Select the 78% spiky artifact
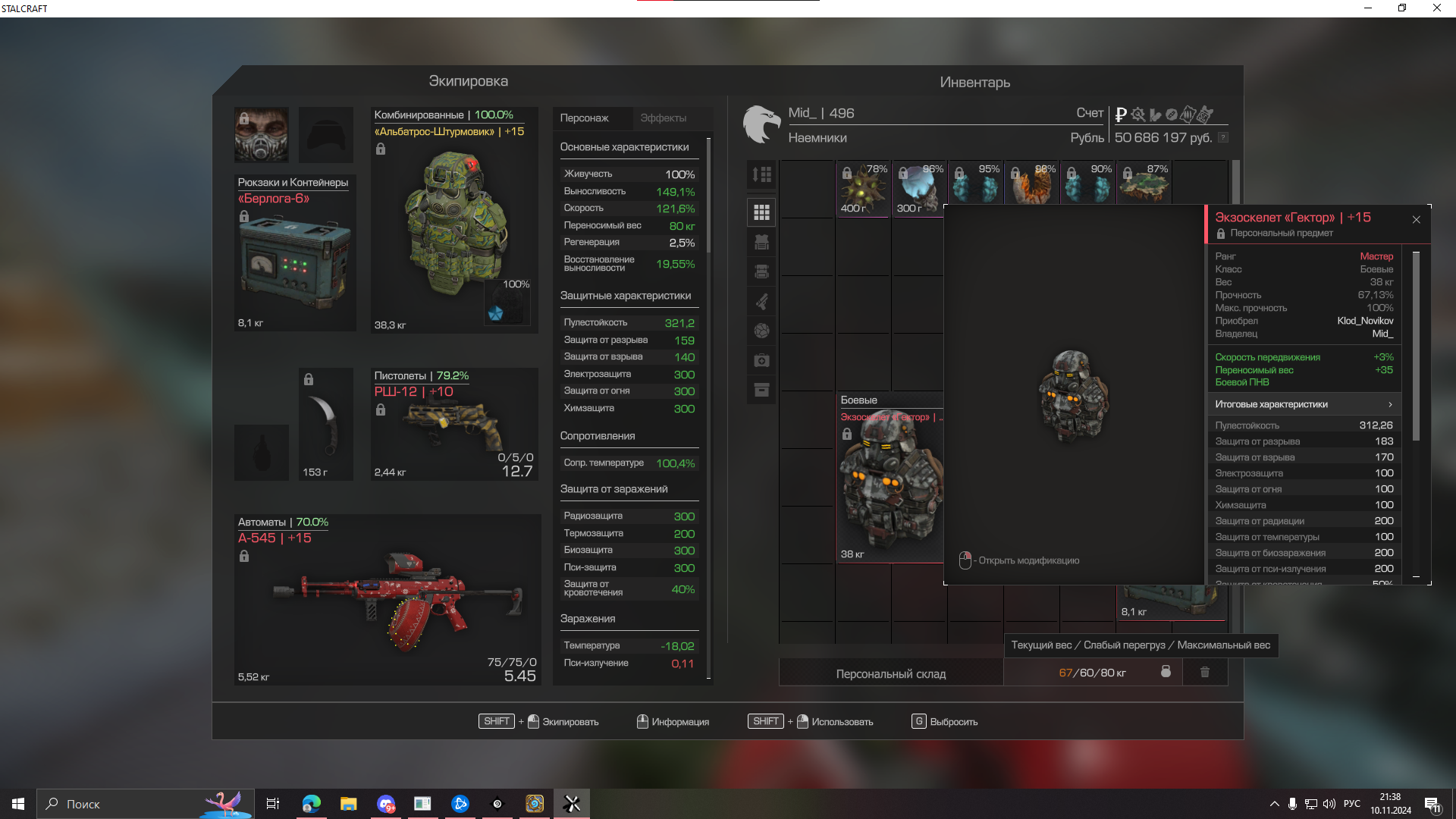1456x819 pixels. tap(863, 189)
